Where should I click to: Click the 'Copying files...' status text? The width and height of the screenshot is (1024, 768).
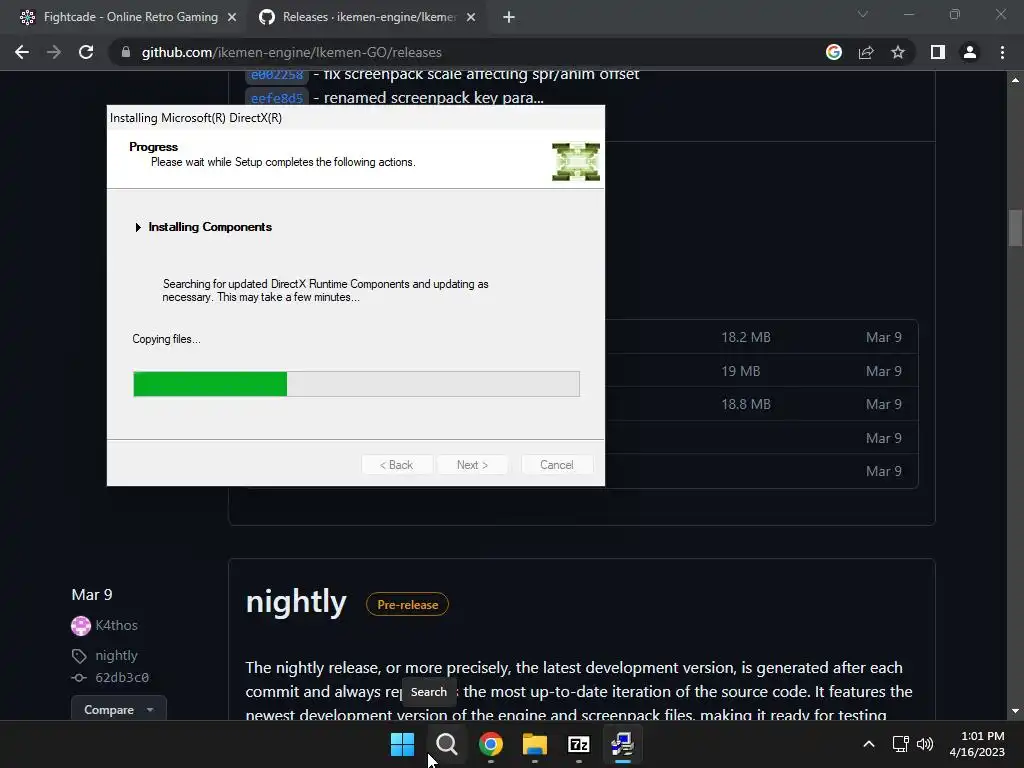tap(166, 339)
